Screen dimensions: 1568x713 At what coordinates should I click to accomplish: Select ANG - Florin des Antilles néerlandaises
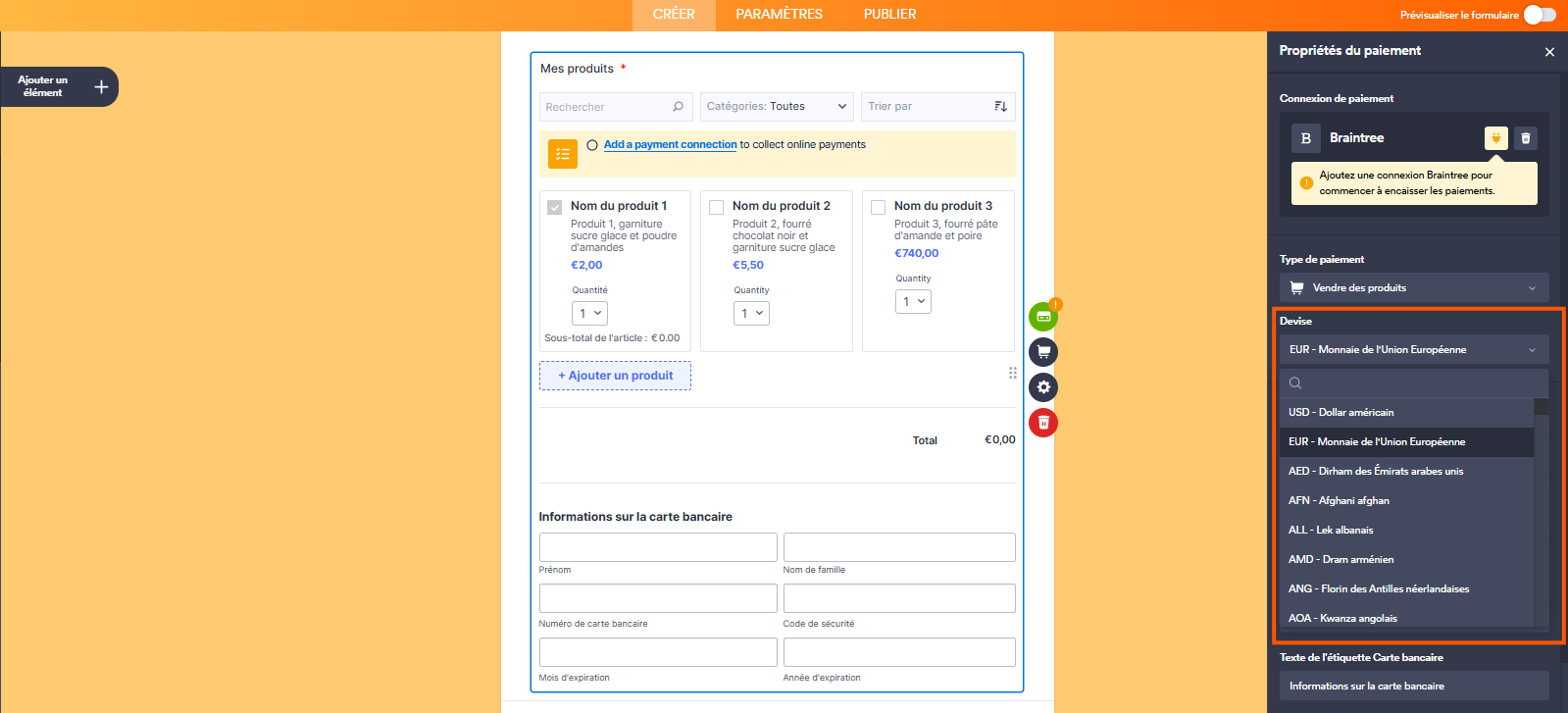click(x=1406, y=588)
